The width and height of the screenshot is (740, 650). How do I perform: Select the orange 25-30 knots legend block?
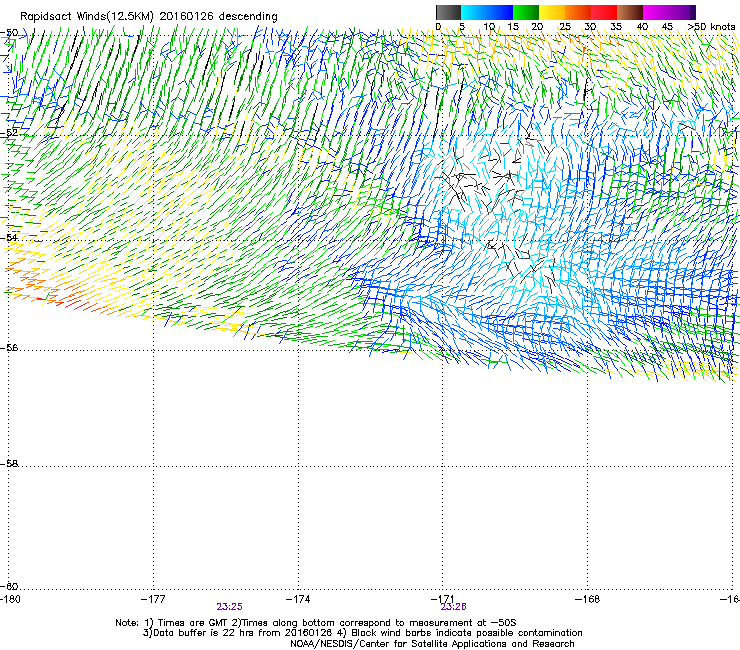pyautogui.click(x=578, y=12)
